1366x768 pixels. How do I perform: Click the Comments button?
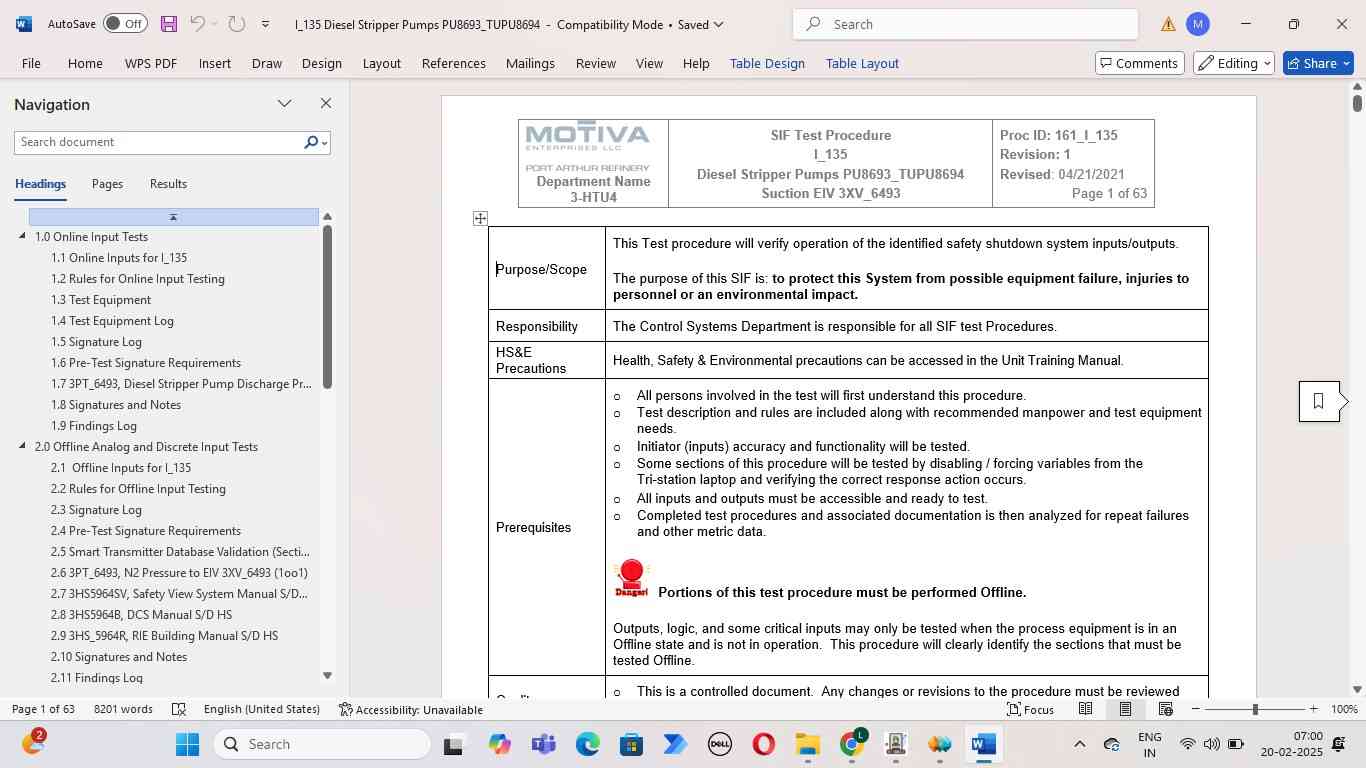1138,63
